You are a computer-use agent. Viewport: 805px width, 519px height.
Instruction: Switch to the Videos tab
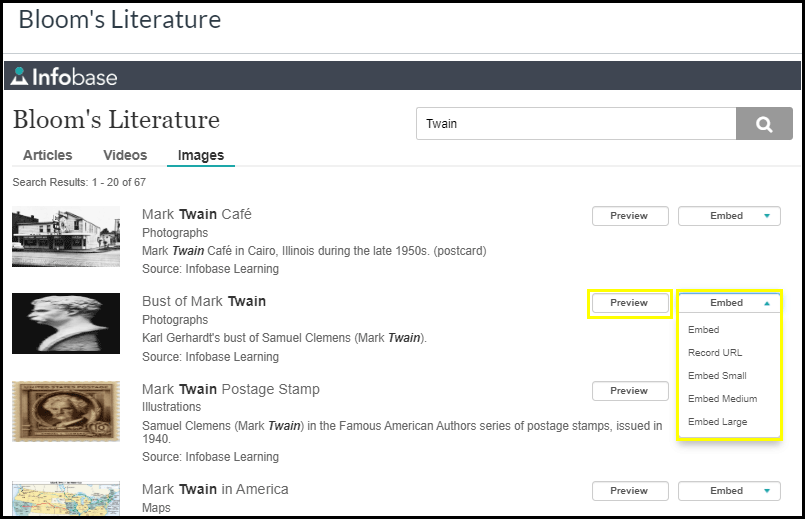[x=125, y=155]
